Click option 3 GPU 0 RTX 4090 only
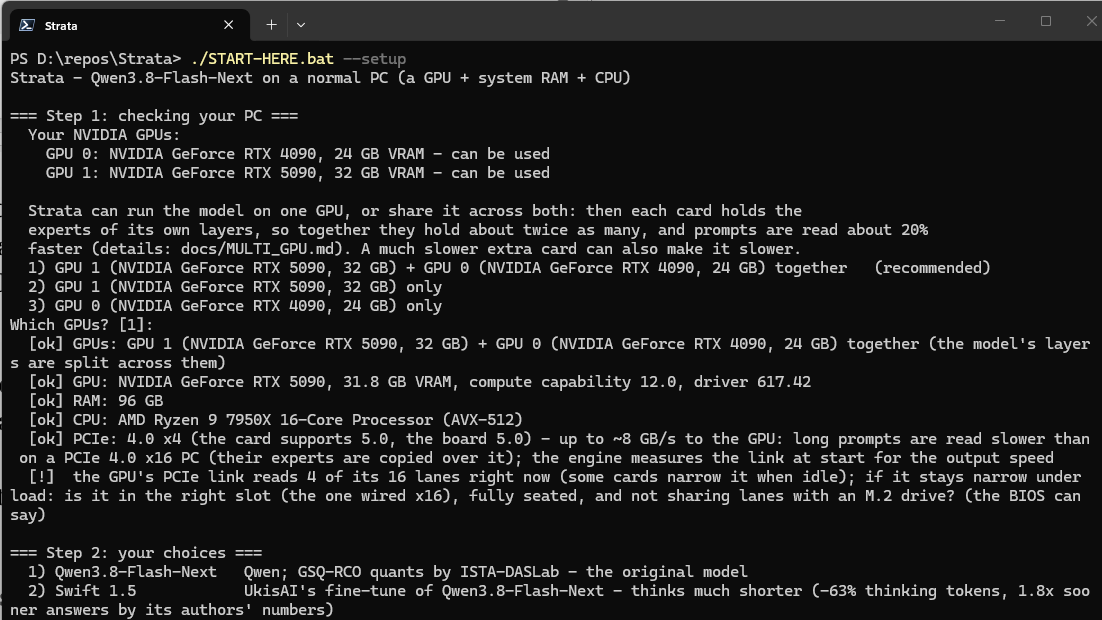 (x=235, y=306)
